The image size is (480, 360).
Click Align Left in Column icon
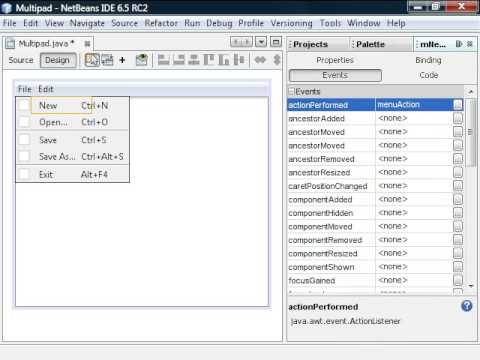[x=163, y=60]
